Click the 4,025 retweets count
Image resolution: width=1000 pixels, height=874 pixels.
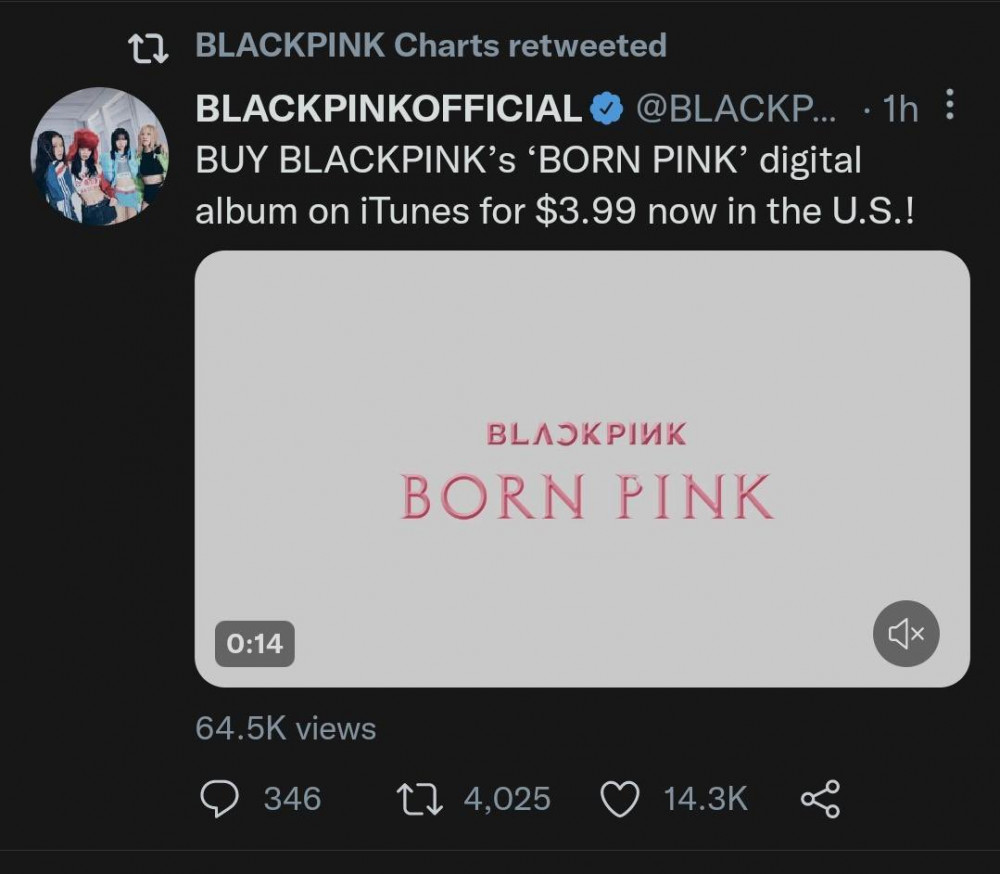(507, 799)
